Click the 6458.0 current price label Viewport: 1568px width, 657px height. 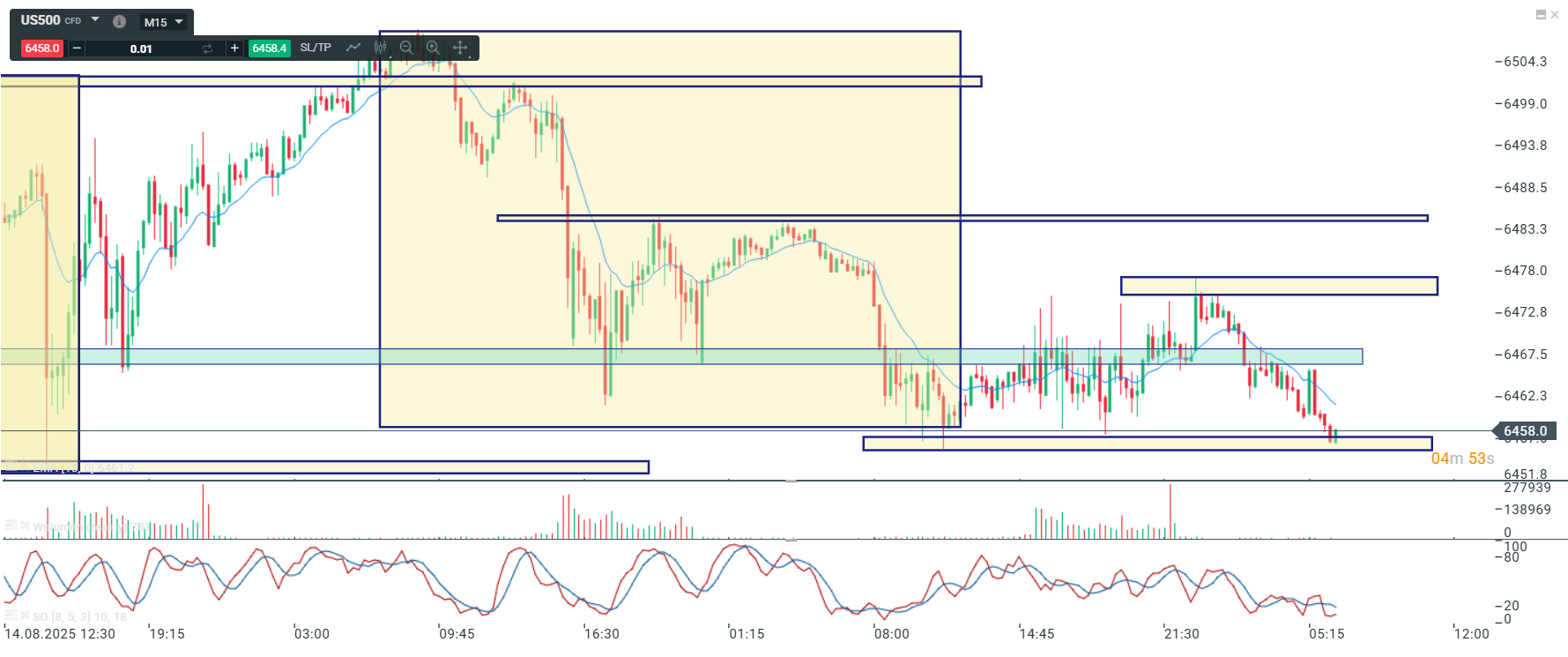(1524, 431)
